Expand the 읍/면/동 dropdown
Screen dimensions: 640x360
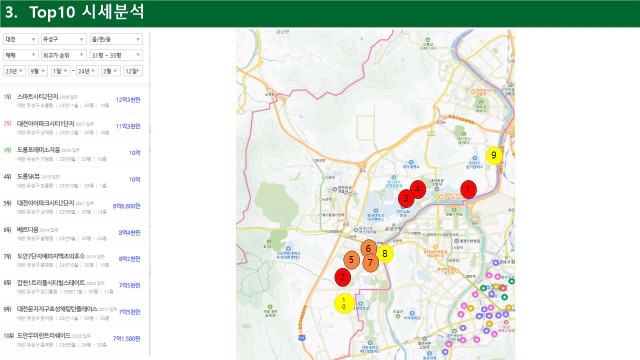[116, 39]
